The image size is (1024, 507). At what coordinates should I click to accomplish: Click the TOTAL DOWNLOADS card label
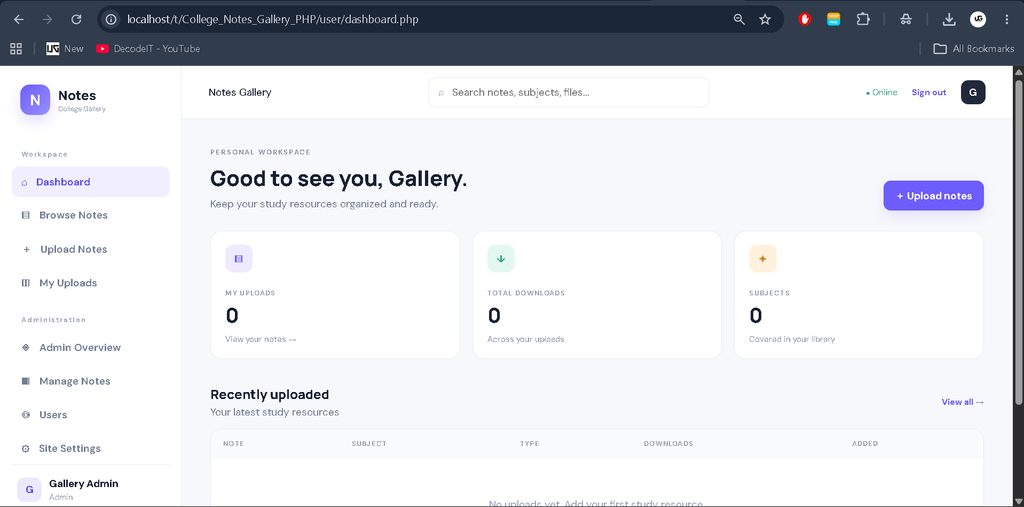[526, 293]
